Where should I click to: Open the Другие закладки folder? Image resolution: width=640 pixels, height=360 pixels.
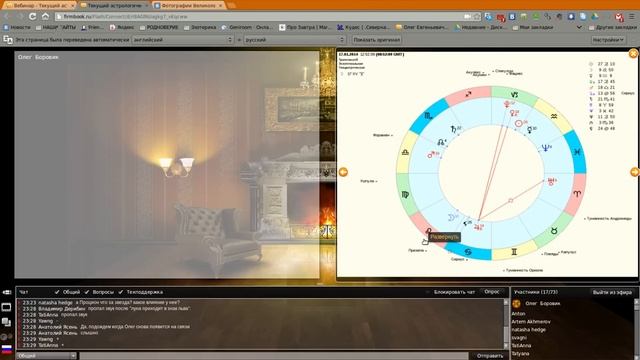coord(612,27)
